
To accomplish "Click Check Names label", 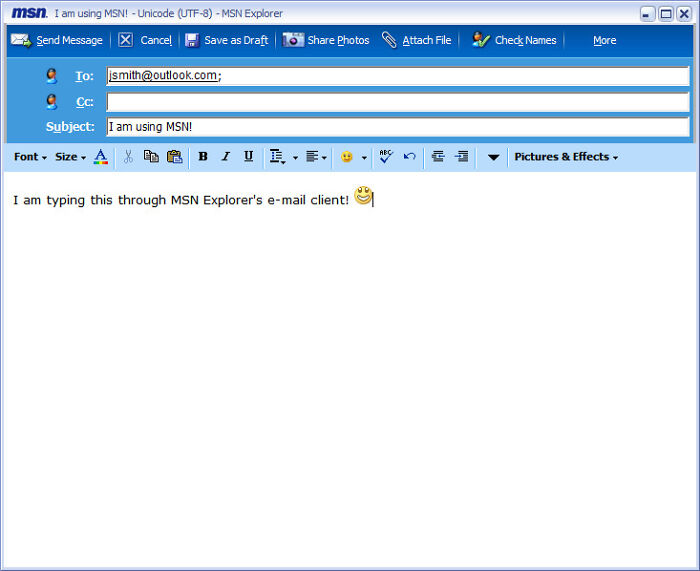I will pyautogui.click(x=525, y=40).
